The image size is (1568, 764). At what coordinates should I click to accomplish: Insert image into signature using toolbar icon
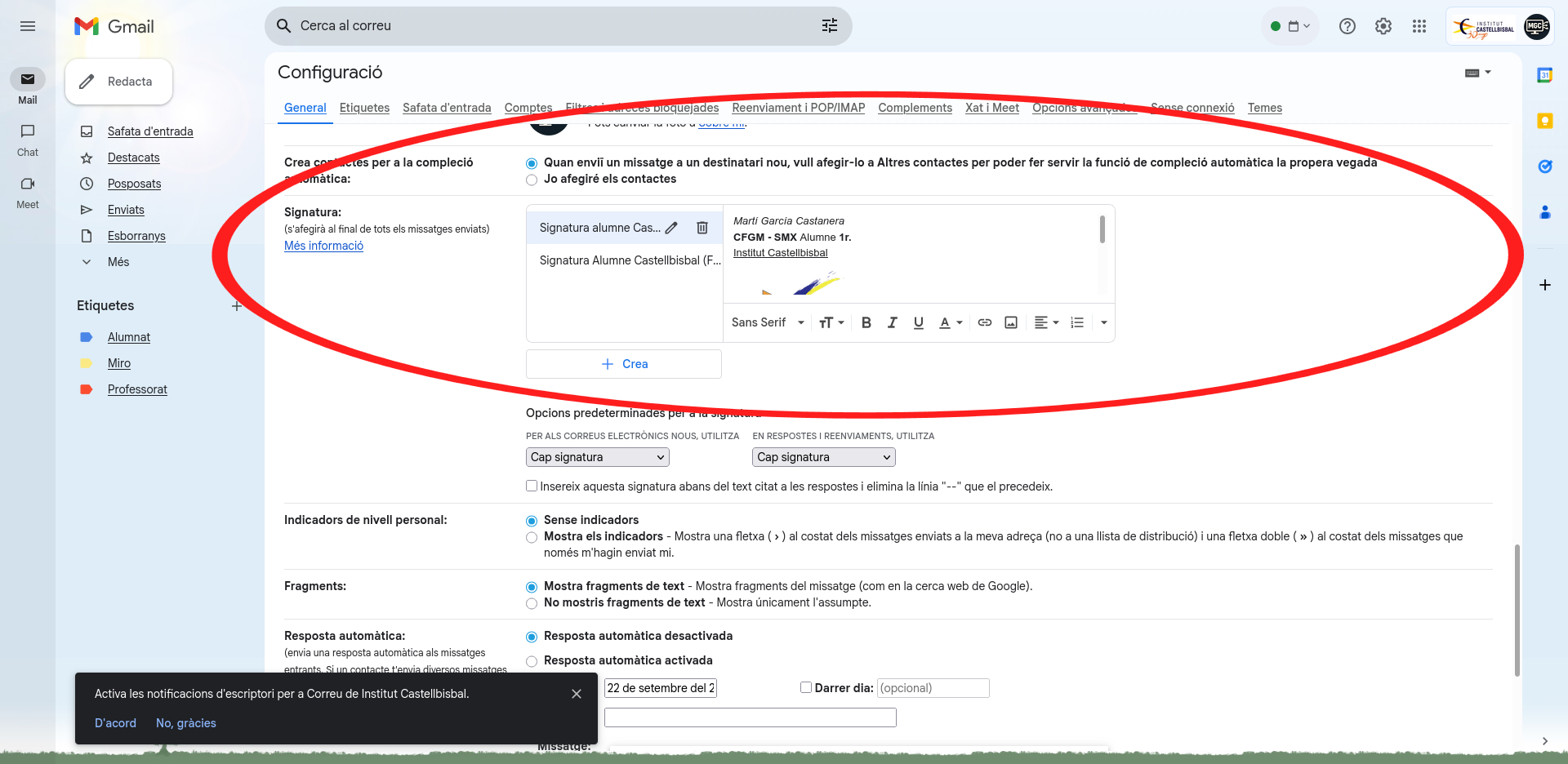[1011, 322]
